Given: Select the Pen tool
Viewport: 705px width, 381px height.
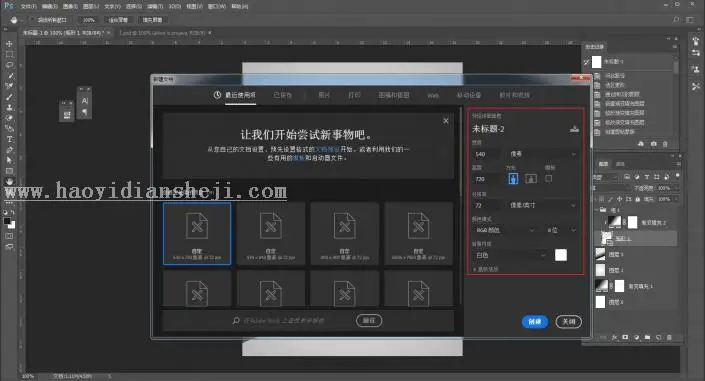Looking at the screenshot, I should click(9, 150).
